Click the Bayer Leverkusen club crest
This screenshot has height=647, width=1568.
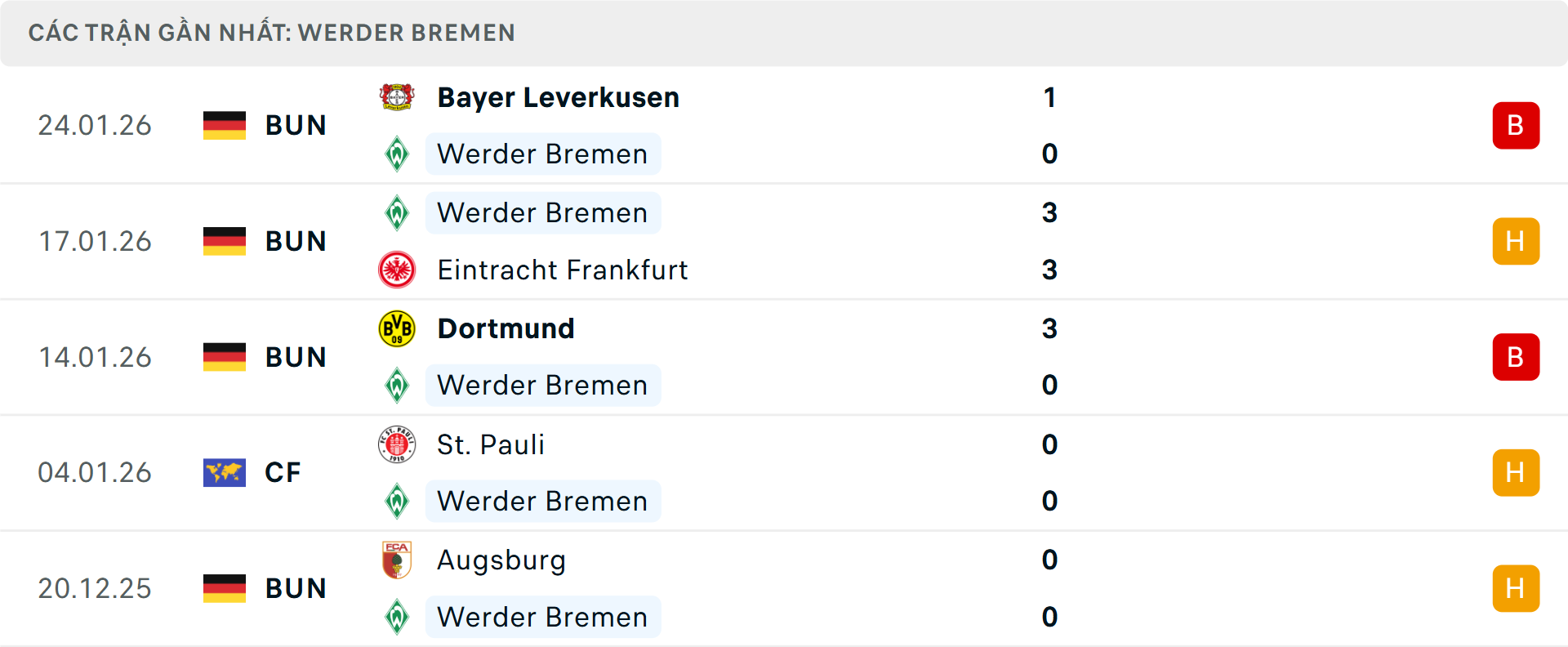[397, 96]
